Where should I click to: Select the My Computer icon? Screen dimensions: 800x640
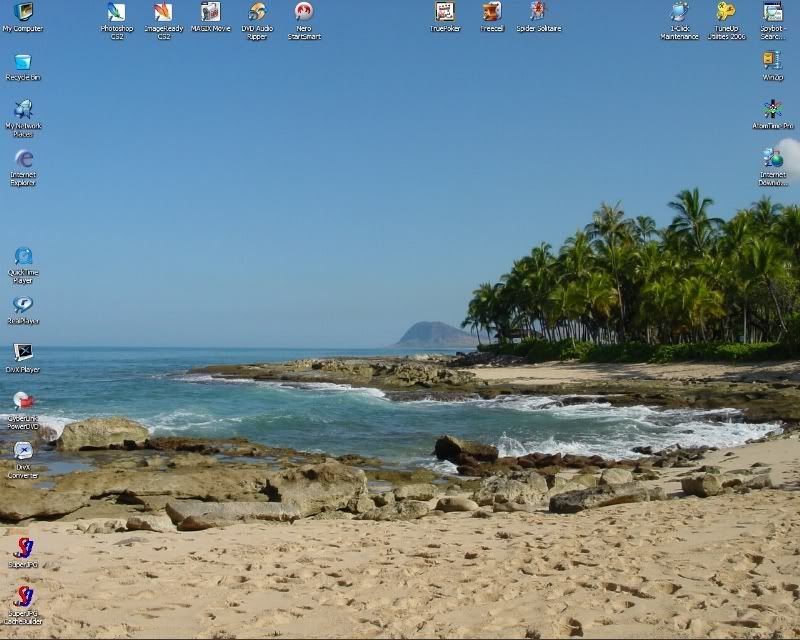coord(22,14)
